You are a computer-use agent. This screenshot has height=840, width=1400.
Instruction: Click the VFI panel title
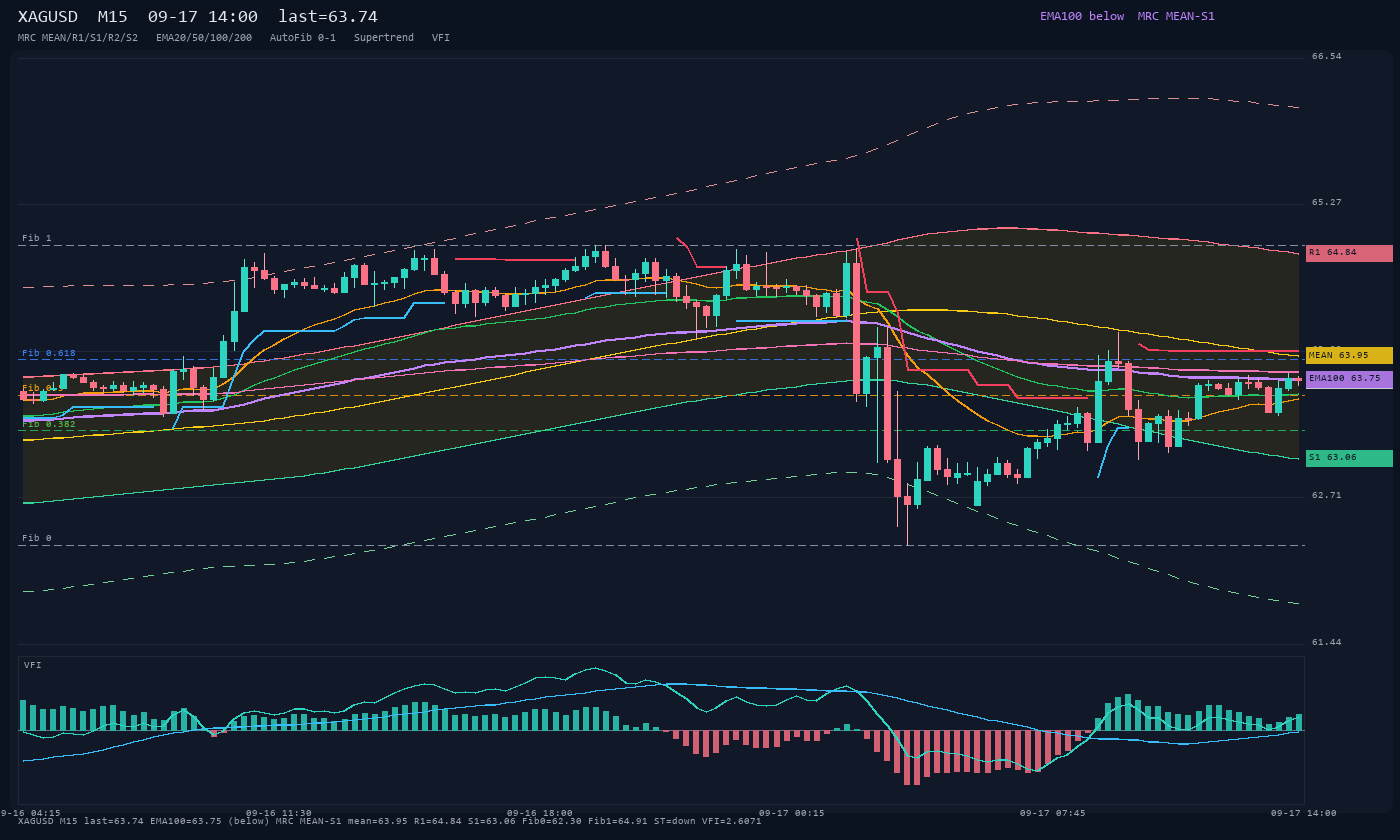point(33,665)
